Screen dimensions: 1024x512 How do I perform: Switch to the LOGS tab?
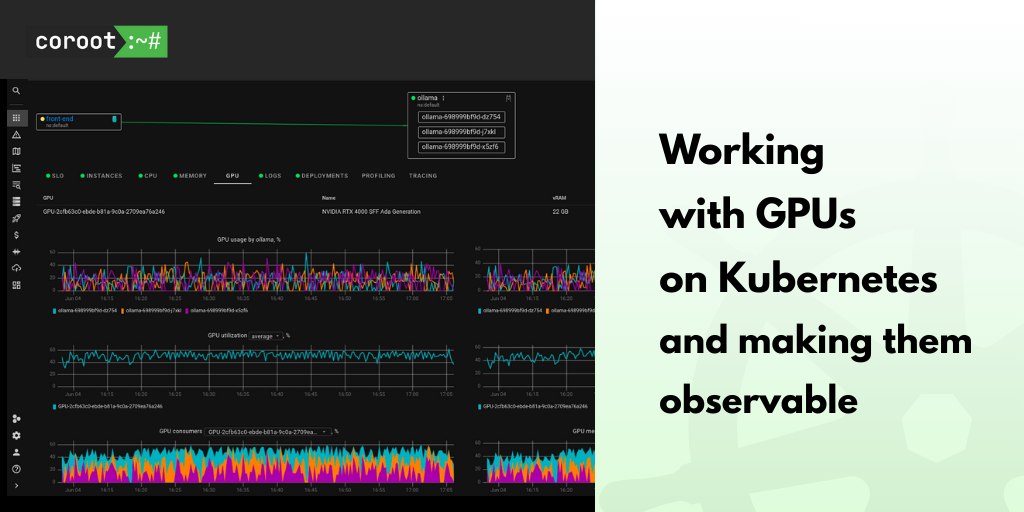click(x=270, y=176)
